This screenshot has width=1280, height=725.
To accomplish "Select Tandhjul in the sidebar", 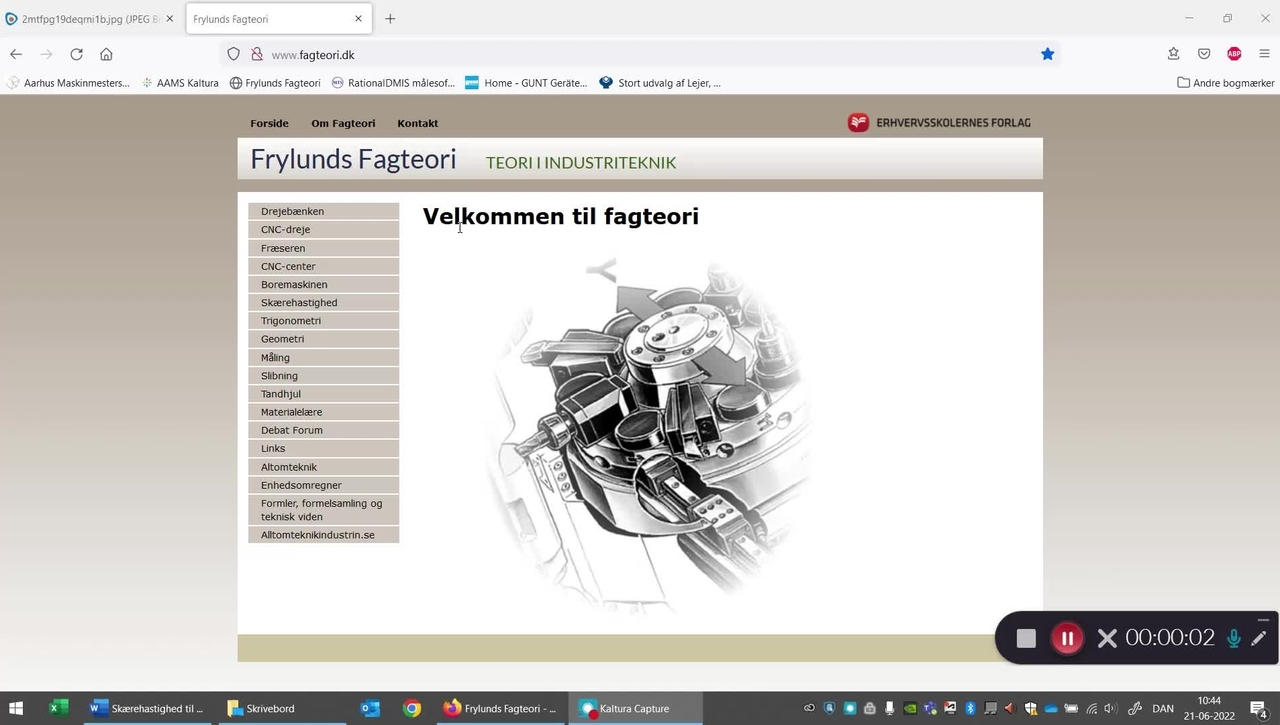I will pos(323,394).
